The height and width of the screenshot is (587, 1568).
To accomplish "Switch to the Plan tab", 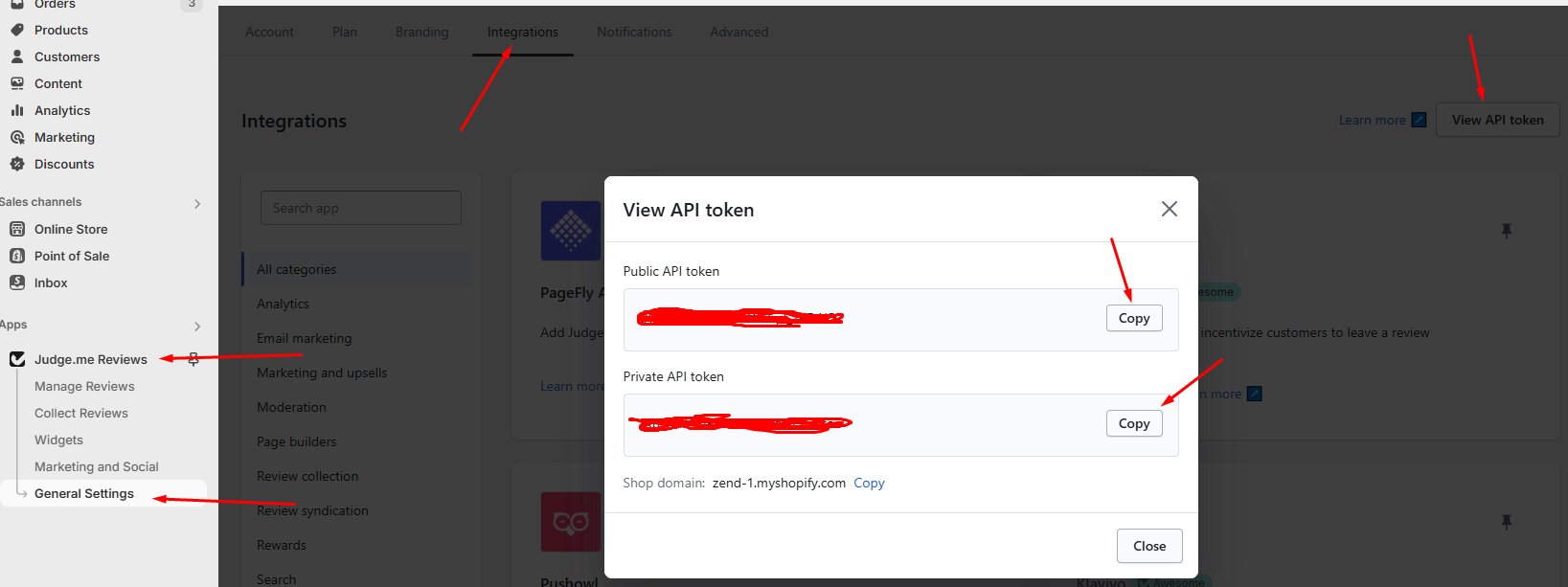I will click(x=345, y=32).
